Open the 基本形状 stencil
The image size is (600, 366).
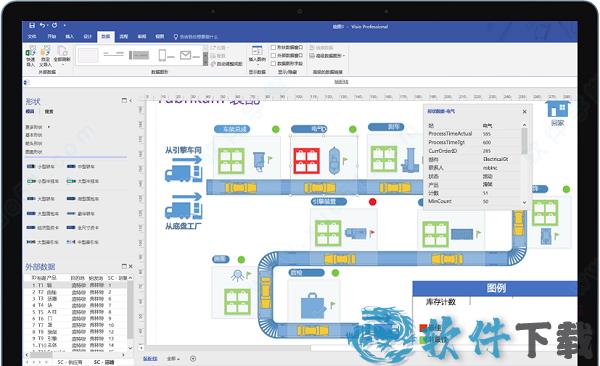[x=34, y=135]
